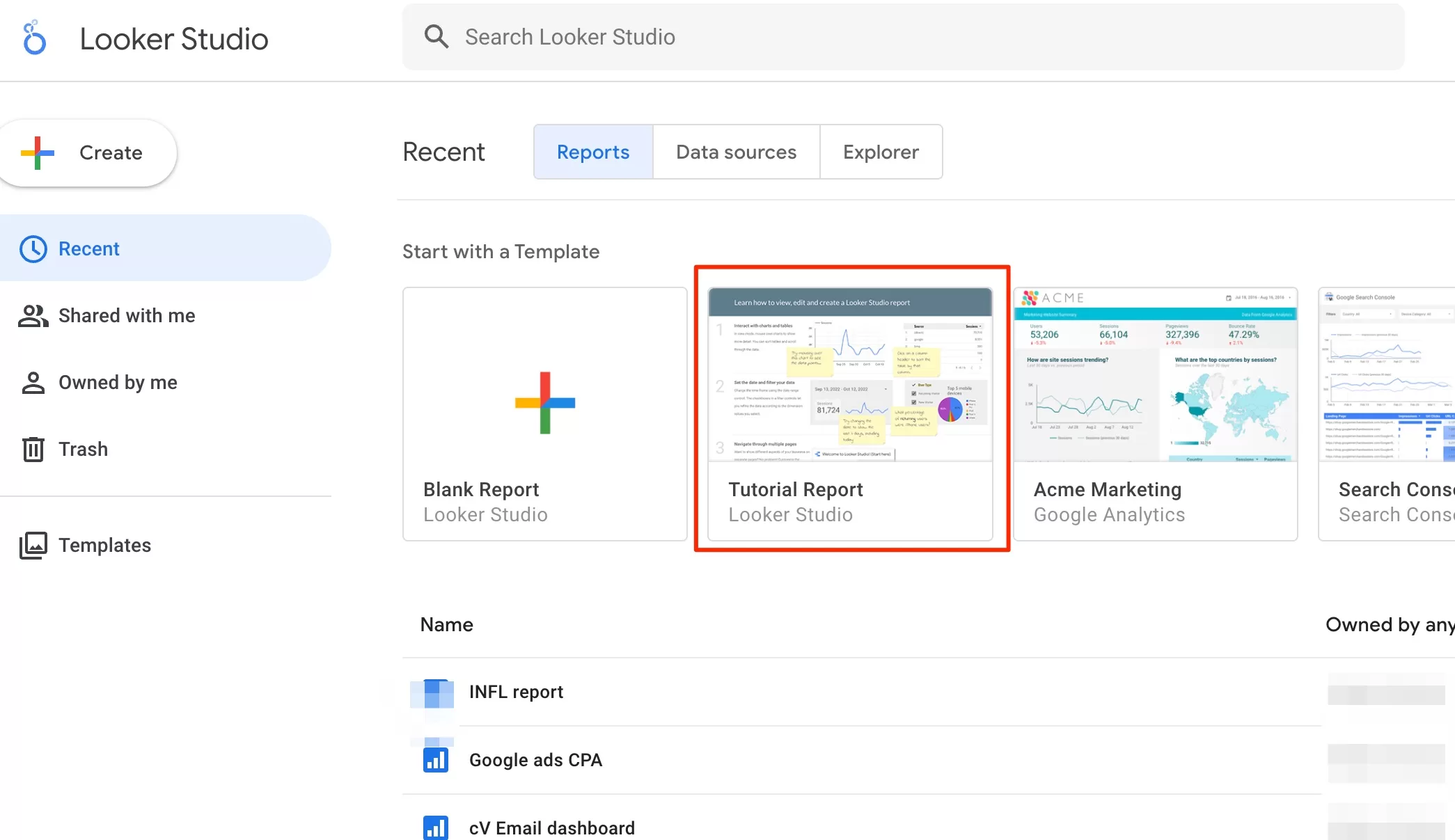
Task: Open the Acme Marketing template thumbnail
Action: (1155, 374)
